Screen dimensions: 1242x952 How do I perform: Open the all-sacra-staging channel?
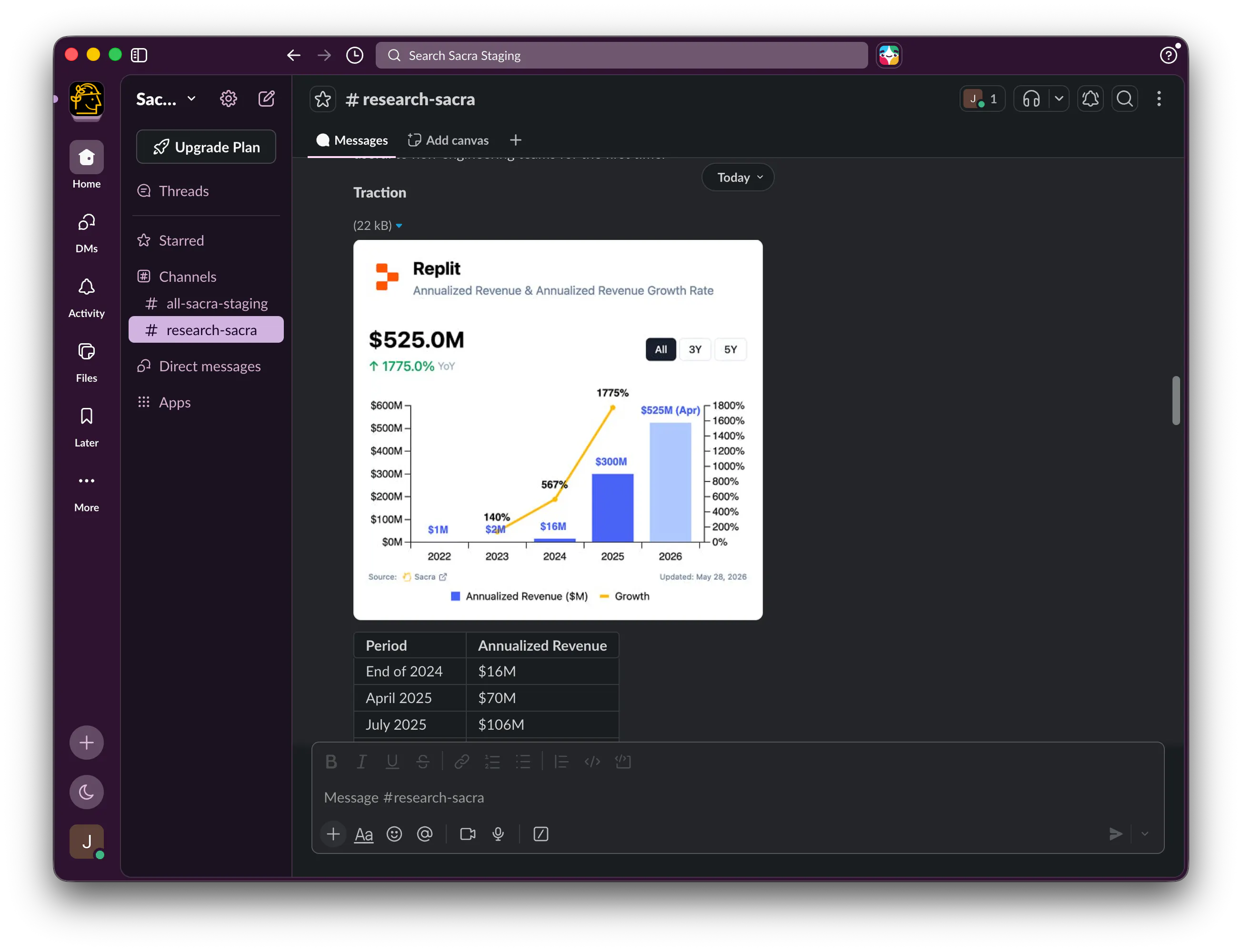click(x=206, y=303)
